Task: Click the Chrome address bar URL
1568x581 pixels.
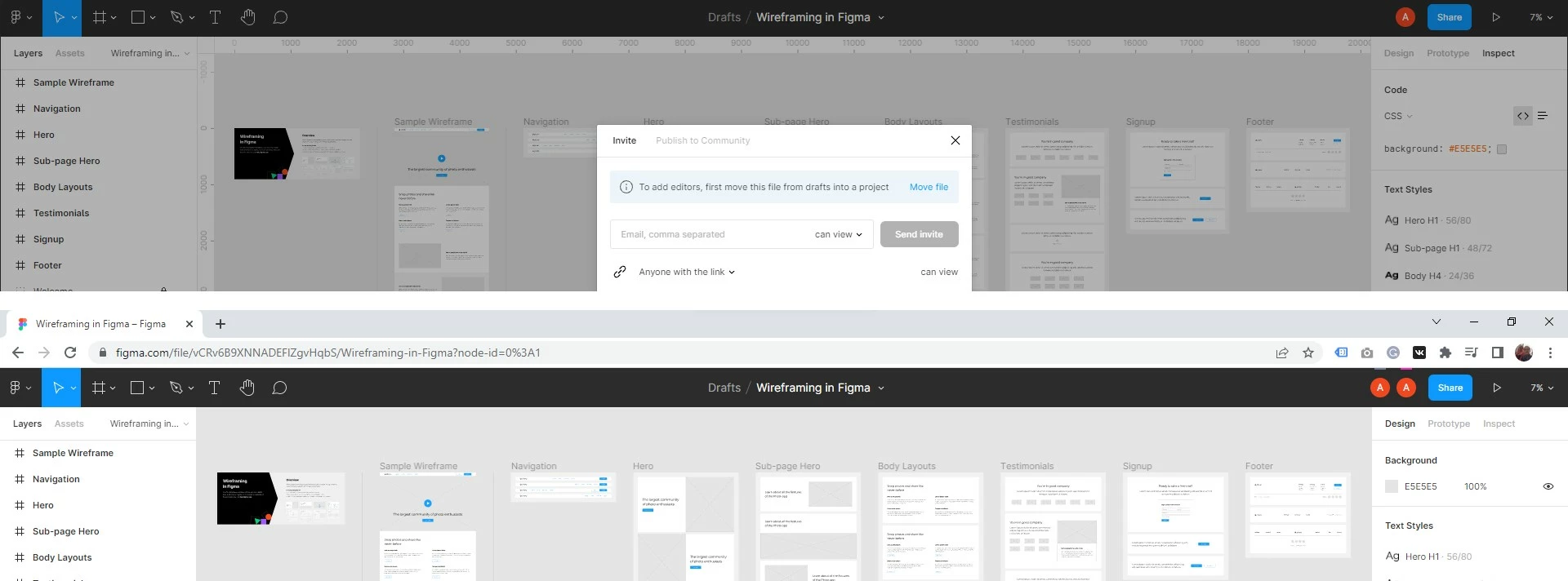Action: [x=327, y=353]
